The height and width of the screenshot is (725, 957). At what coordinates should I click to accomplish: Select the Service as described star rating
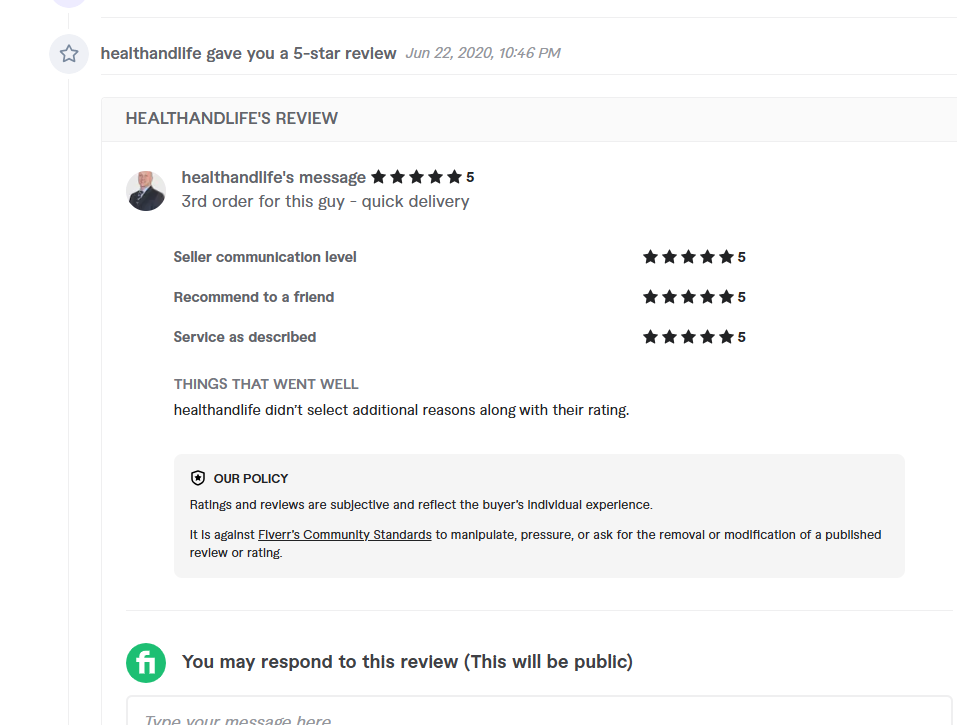688,337
